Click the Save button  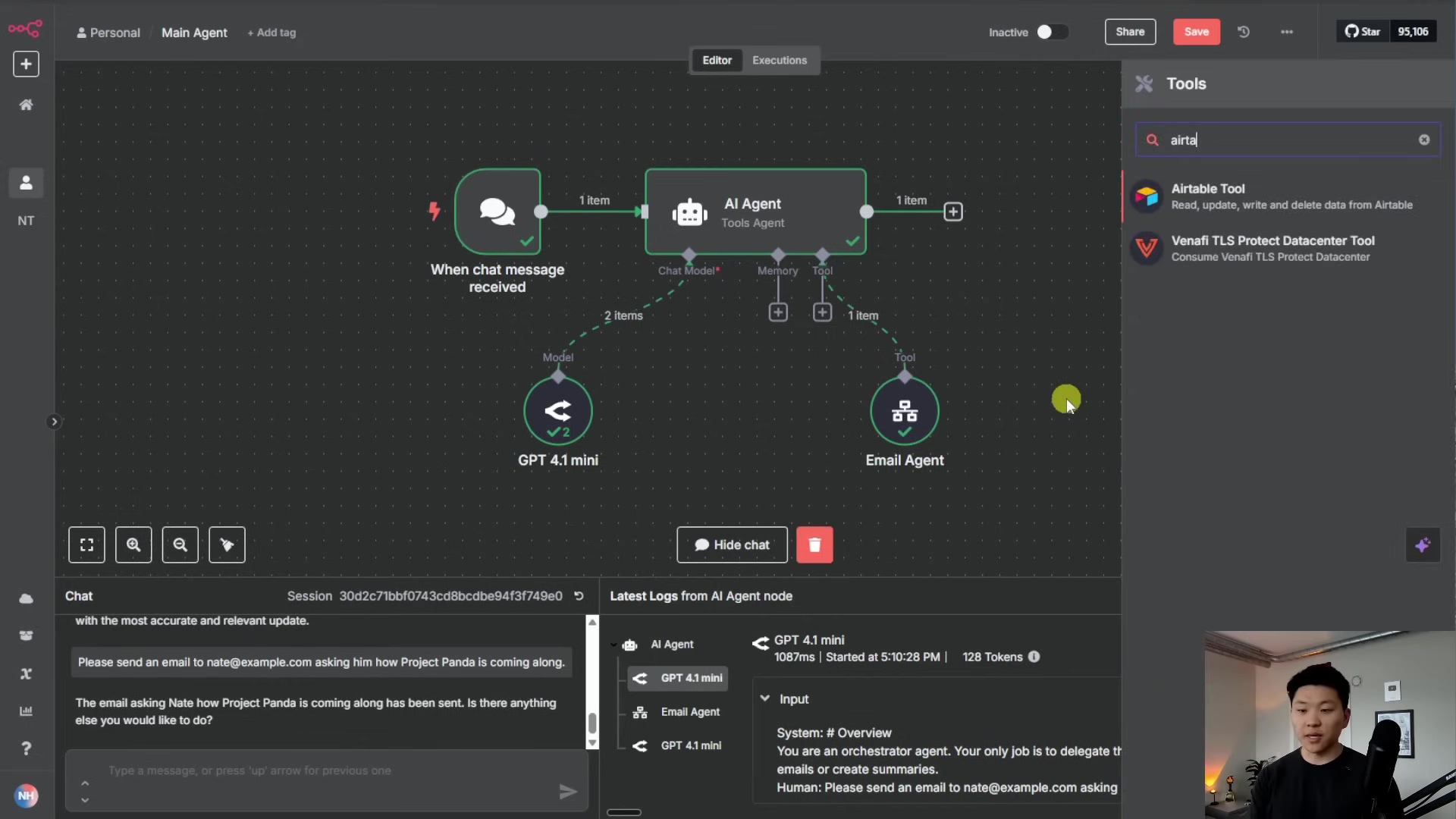(x=1197, y=32)
